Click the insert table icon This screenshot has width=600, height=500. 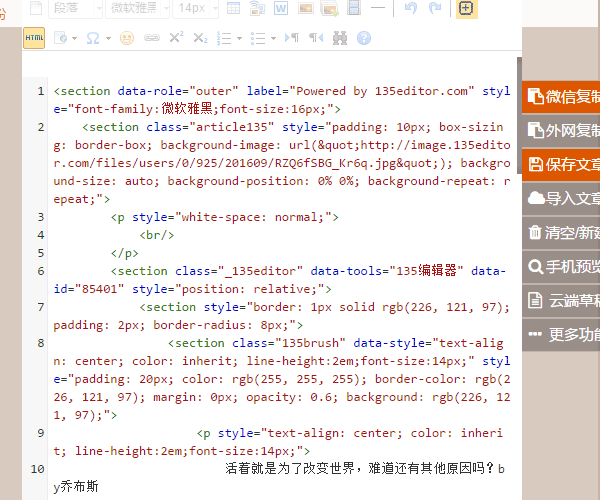233,9
